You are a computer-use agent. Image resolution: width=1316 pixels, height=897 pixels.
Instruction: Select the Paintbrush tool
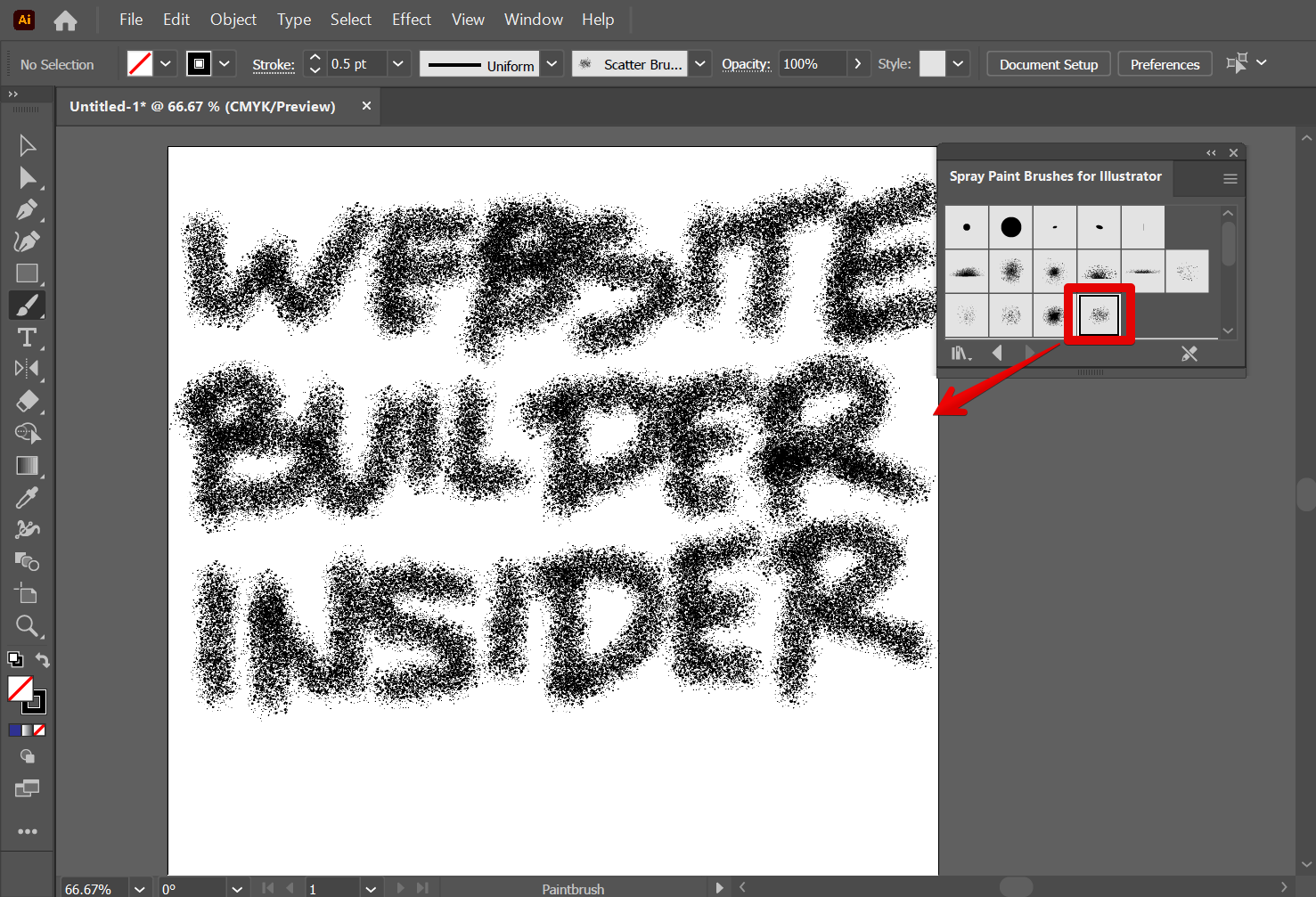(x=27, y=306)
